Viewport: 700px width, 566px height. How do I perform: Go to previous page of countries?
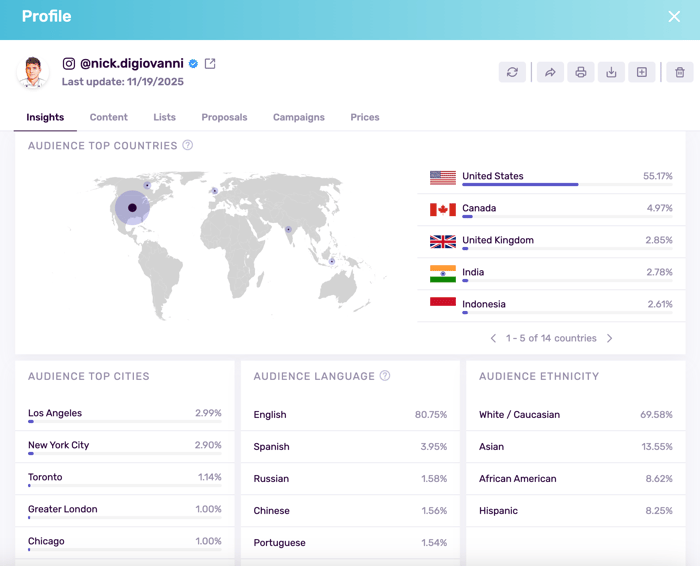point(493,339)
